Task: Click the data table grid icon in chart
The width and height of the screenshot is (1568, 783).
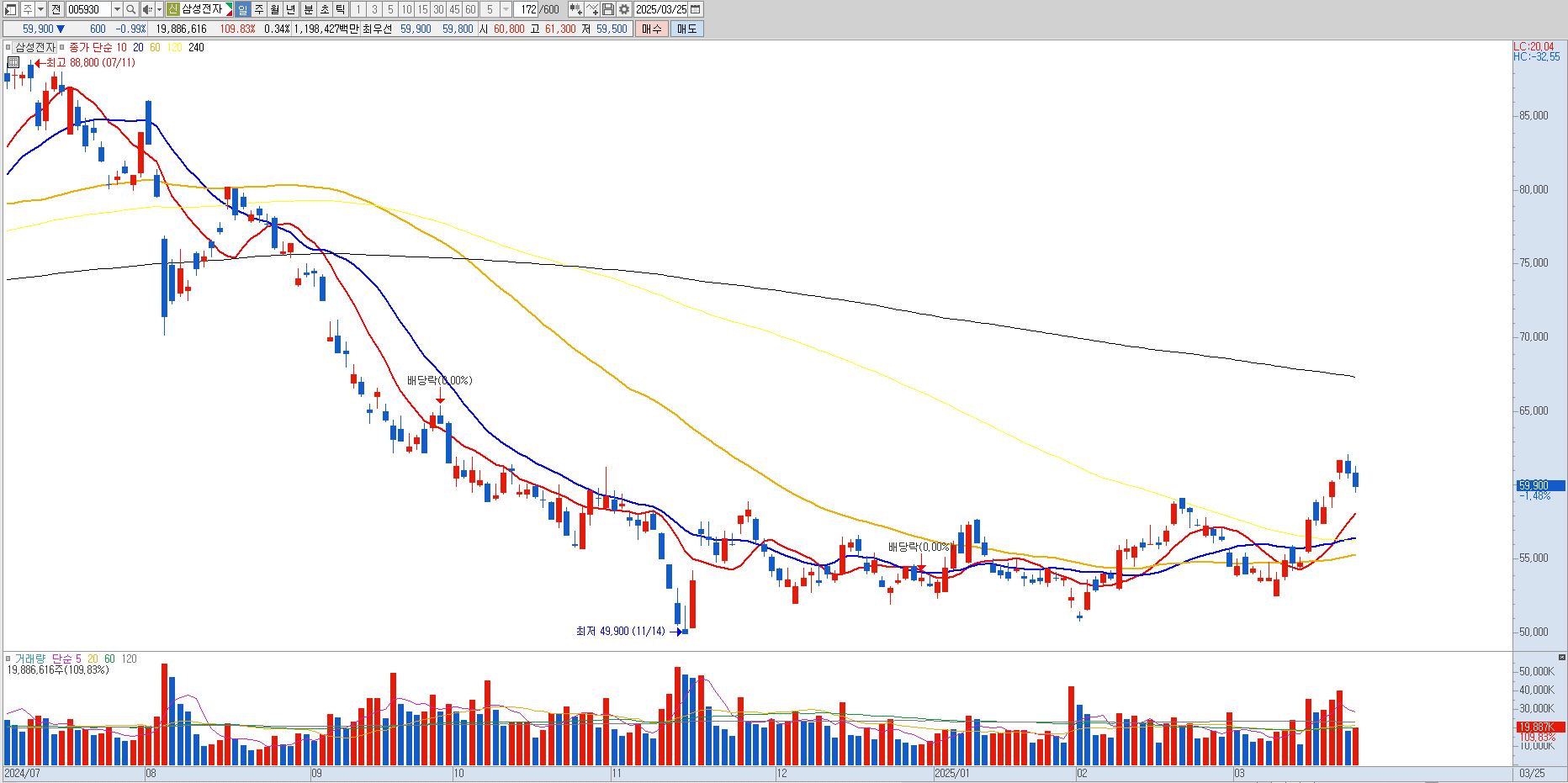Action: pos(13,62)
